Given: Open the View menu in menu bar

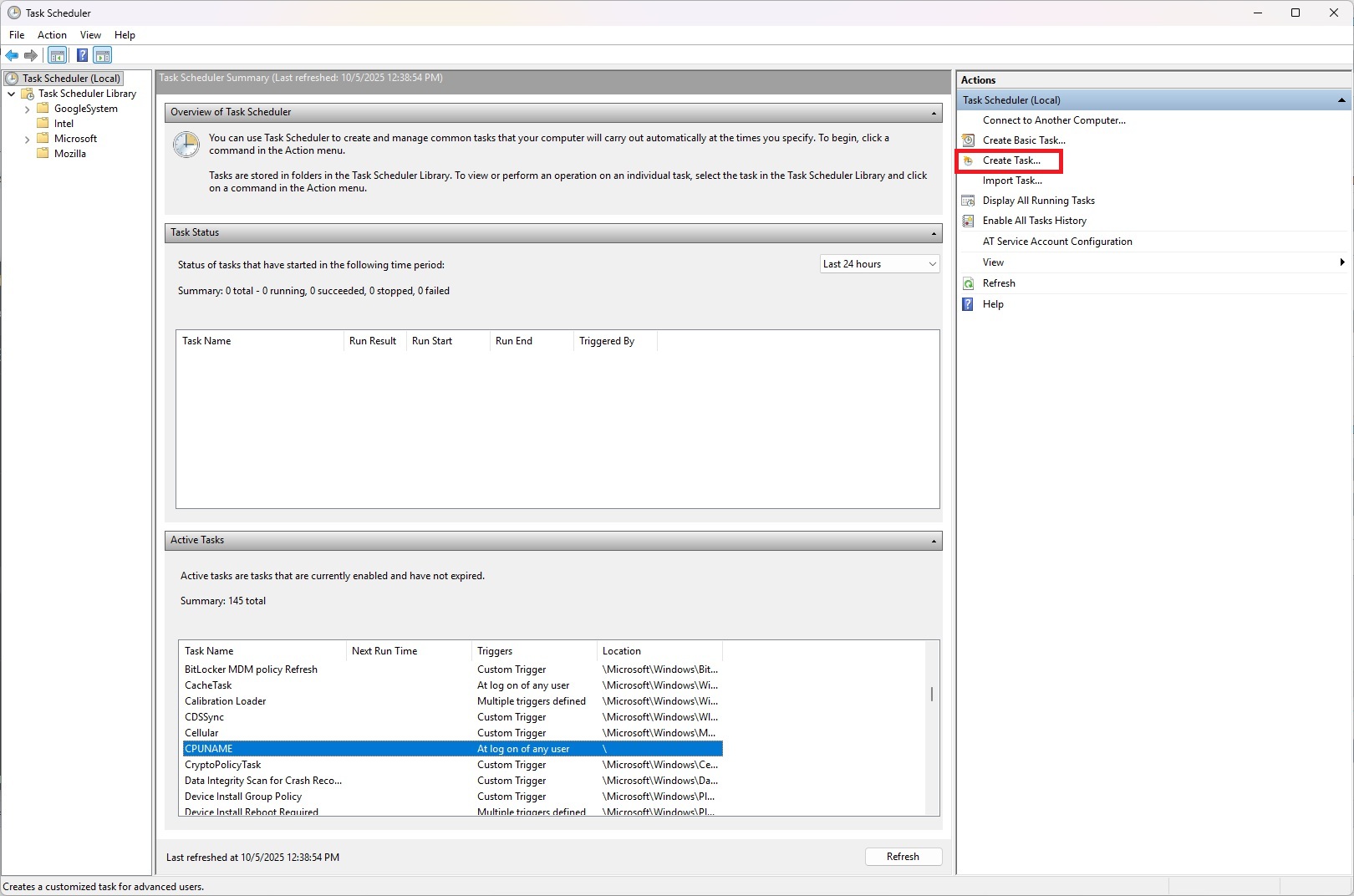Looking at the screenshot, I should coord(90,35).
